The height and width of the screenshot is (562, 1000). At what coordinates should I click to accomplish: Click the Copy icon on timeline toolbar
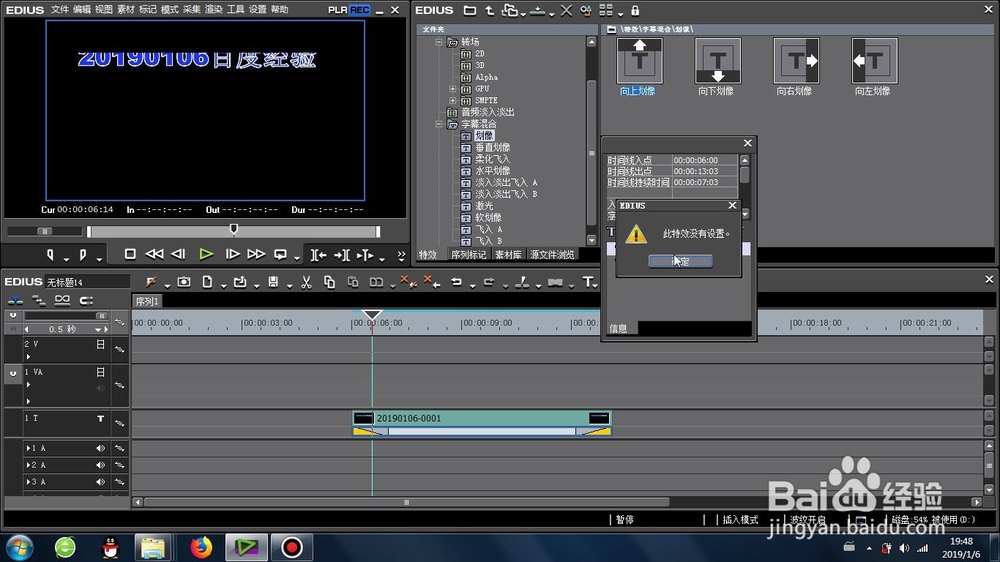[329, 282]
